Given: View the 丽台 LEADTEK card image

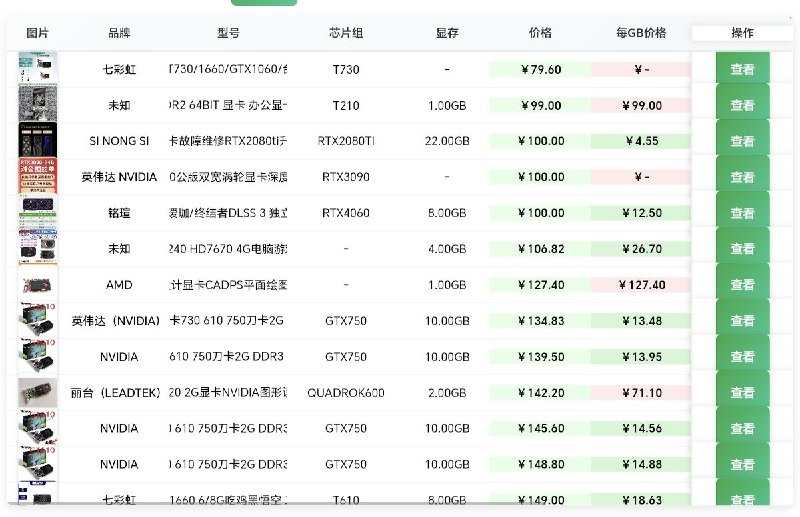Looking at the screenshot, I should [38, 392].
